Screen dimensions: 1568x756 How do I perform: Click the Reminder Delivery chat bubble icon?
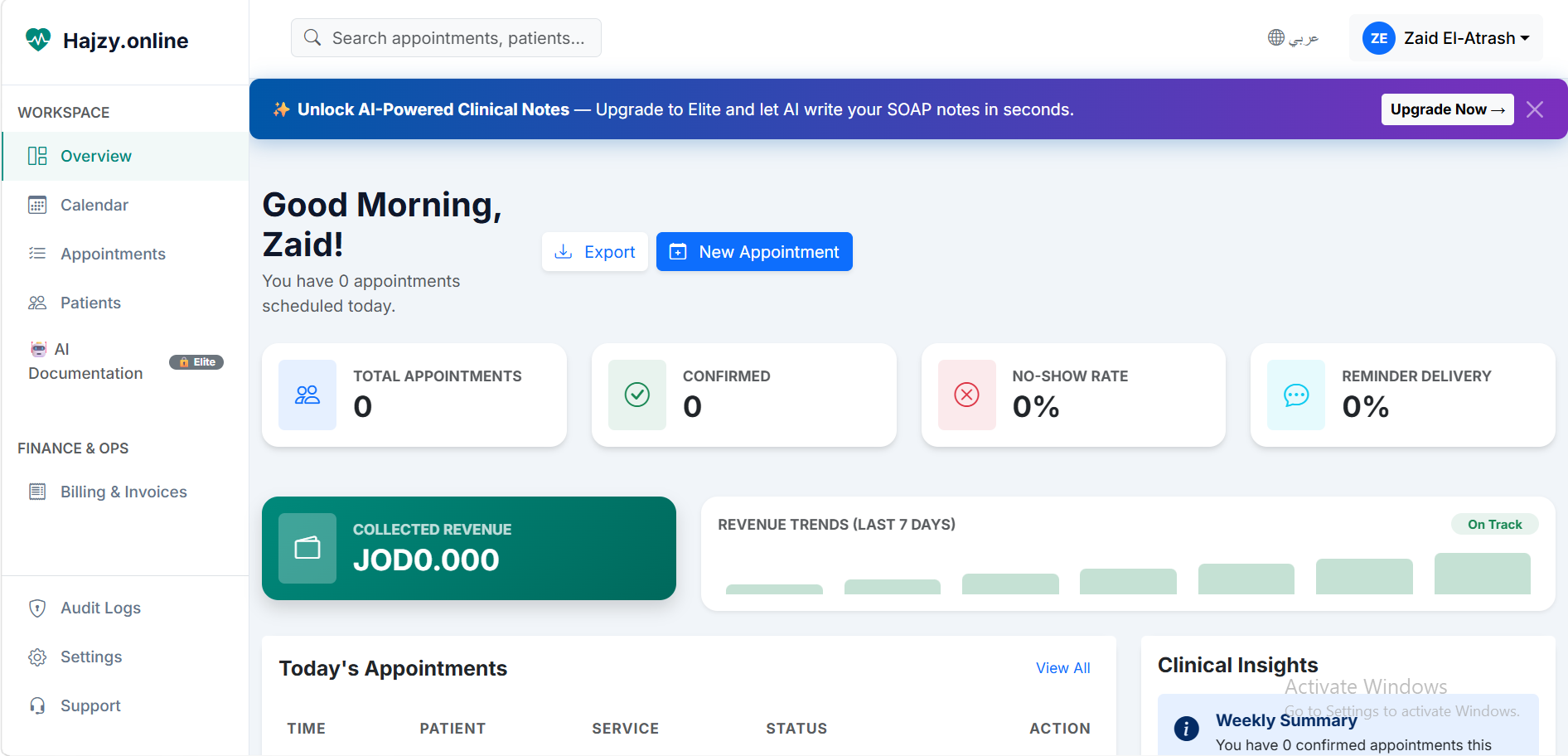[x=1296, y=395]
